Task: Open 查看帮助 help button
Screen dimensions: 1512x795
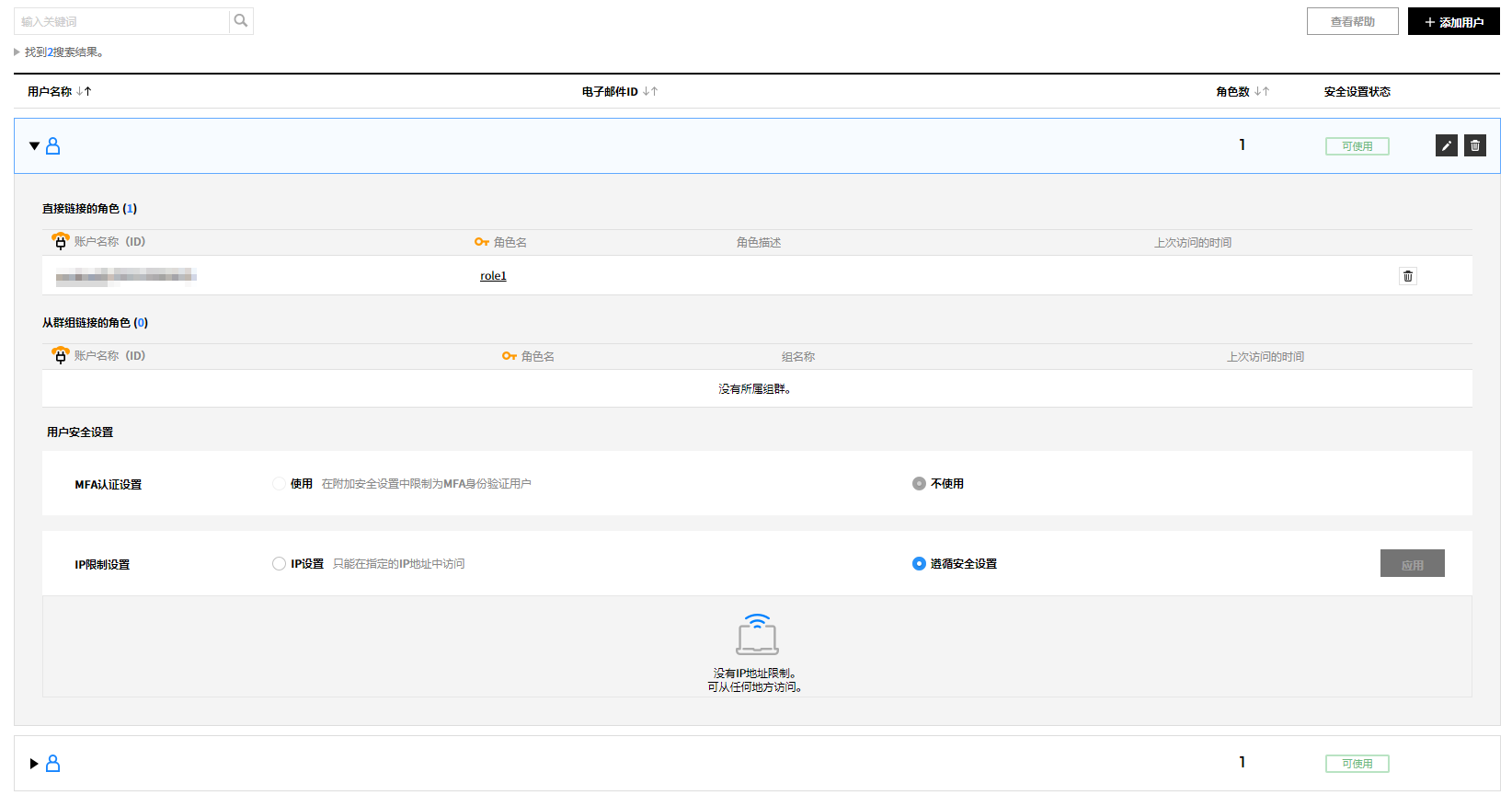Action: (1352, 22)
